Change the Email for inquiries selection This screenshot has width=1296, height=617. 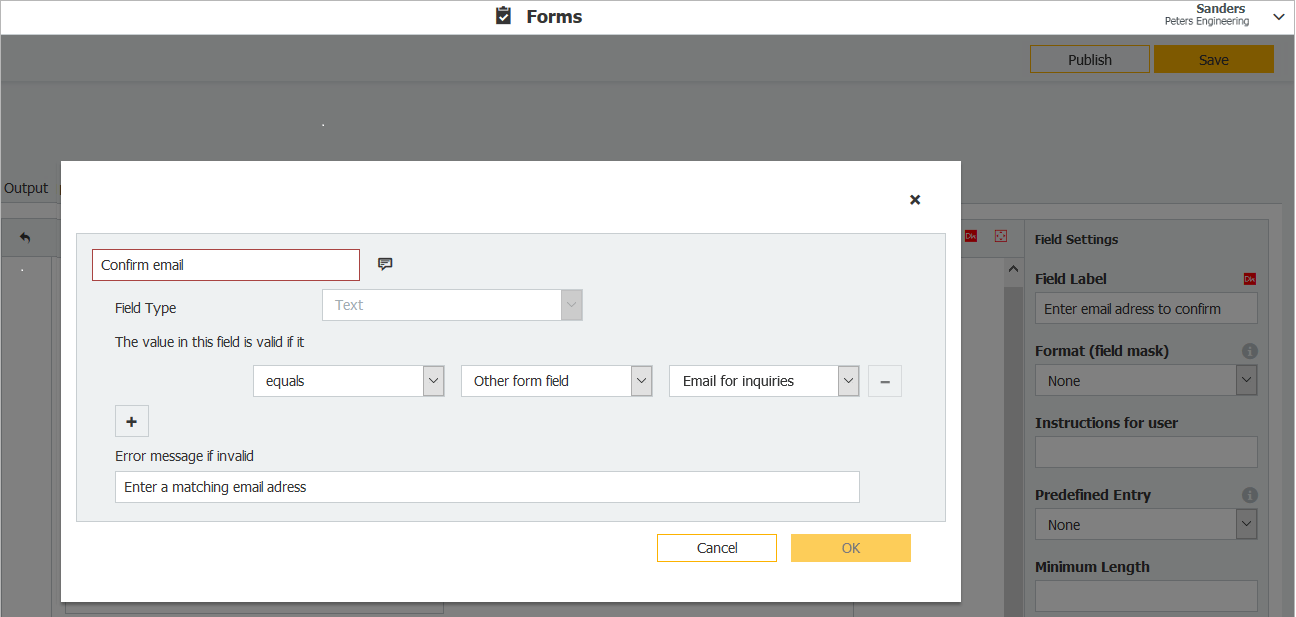pos(847,380)
